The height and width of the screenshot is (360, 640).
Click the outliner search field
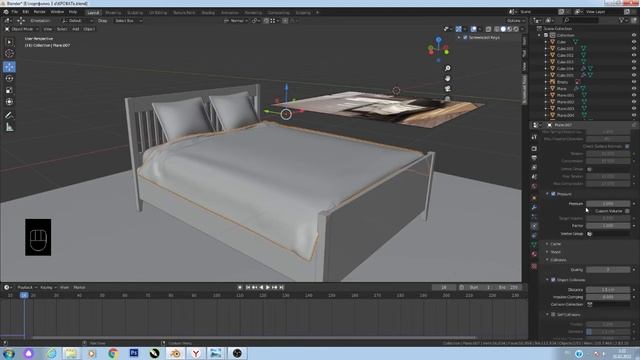click(x=581, y=20)
